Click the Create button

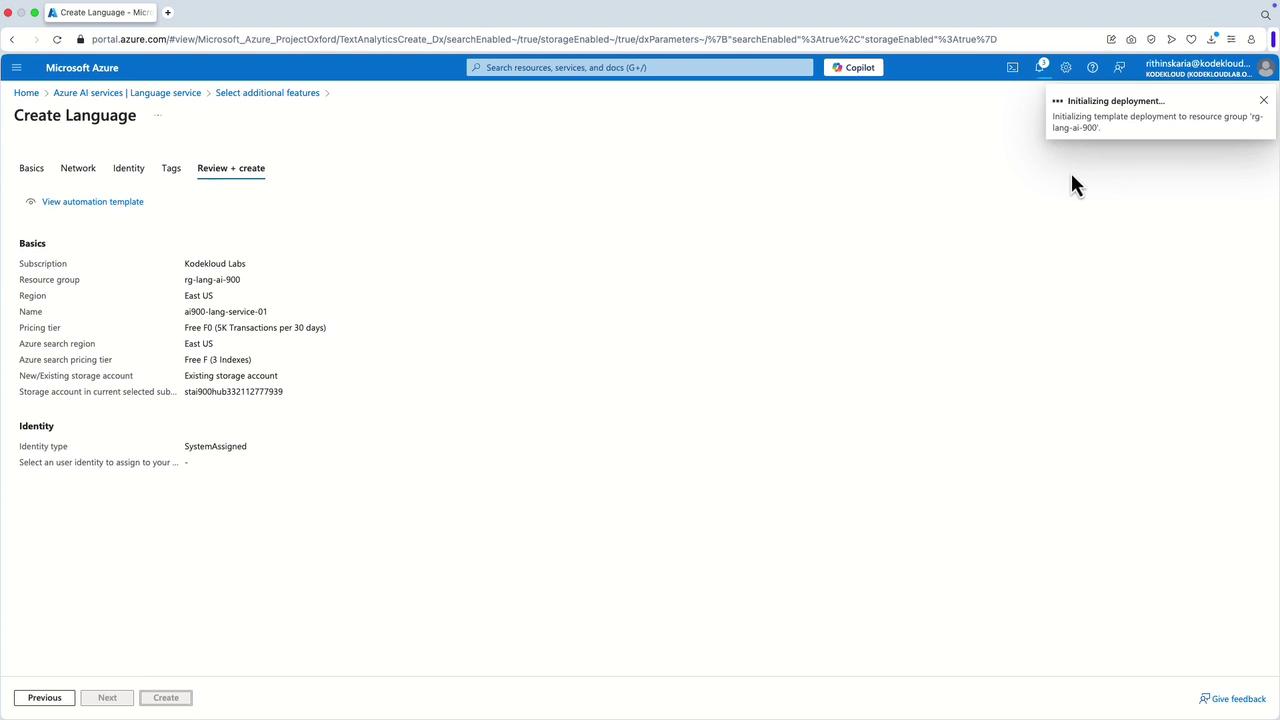[x=166, y=698]
